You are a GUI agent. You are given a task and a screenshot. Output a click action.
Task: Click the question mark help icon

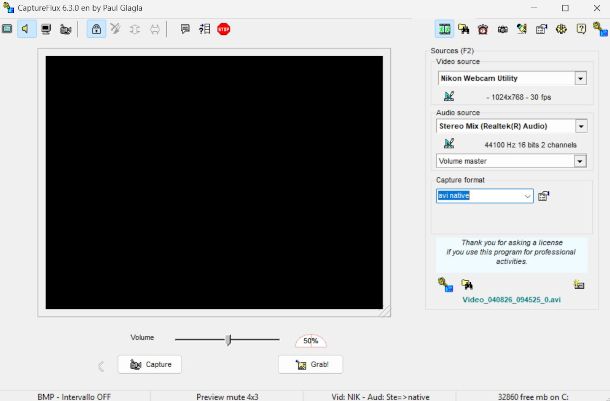point(581,29)
